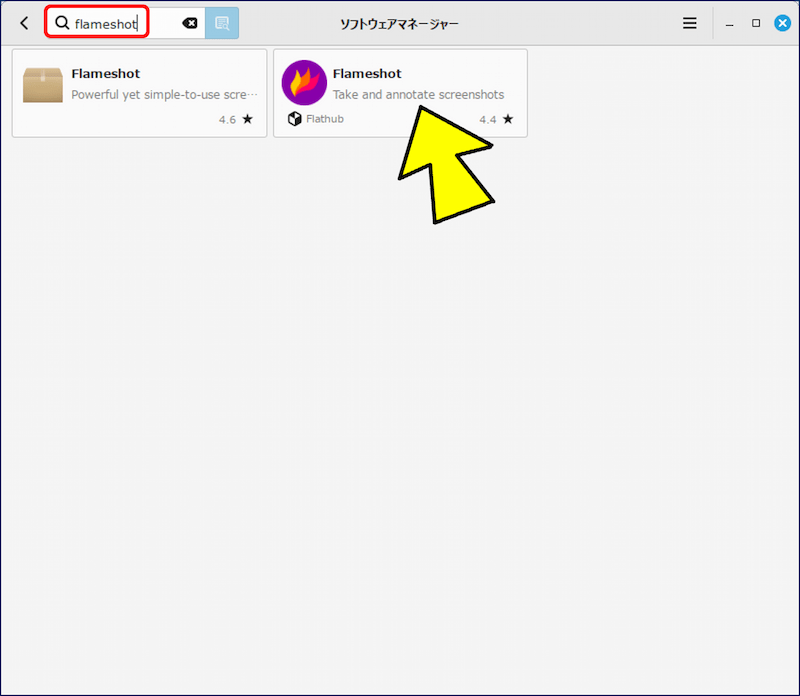Click the purple Flameshot flame icon
This screenshot has height=696, width=800.
coord(304,83)
